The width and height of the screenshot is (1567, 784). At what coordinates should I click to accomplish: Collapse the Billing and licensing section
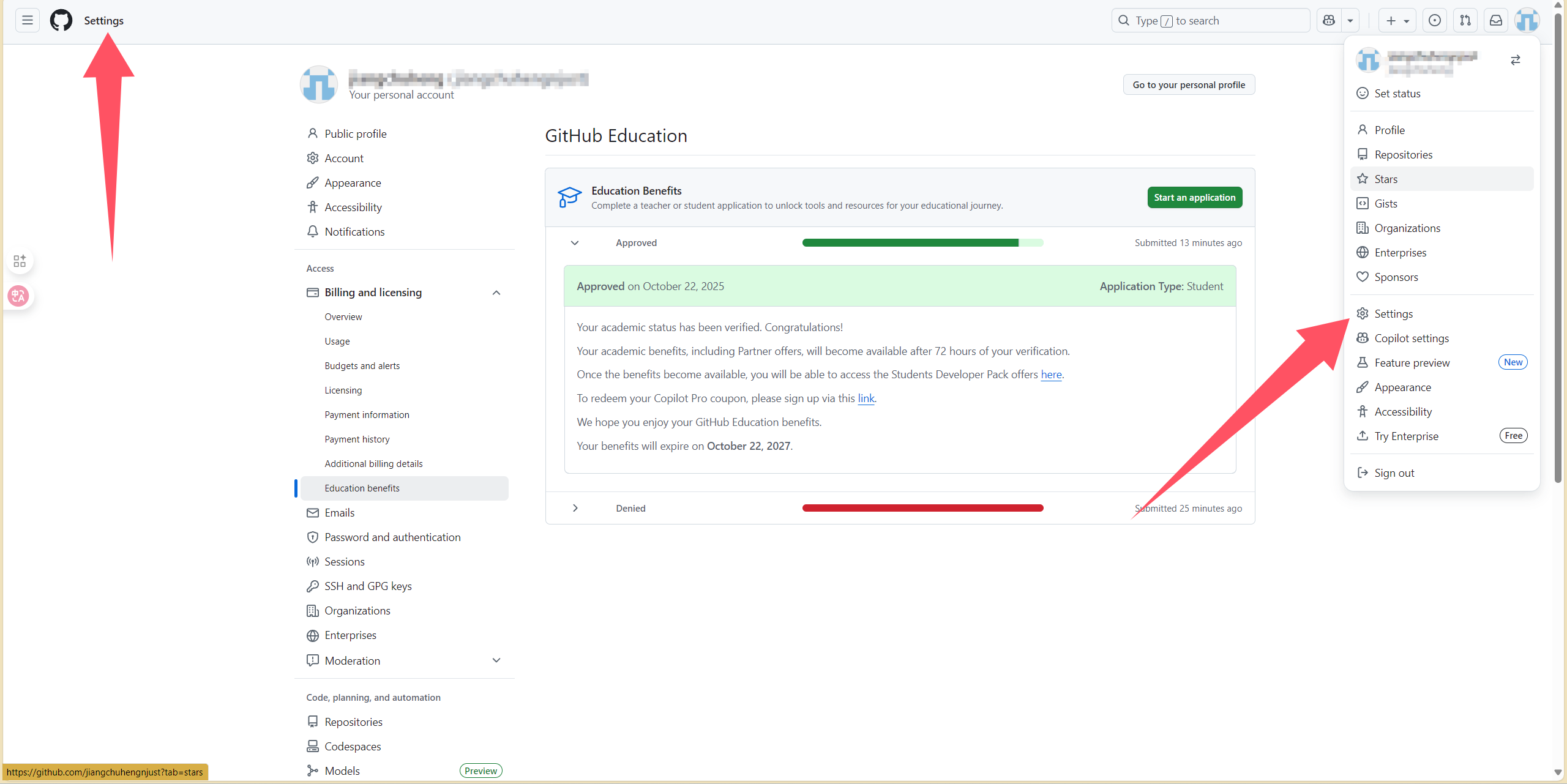(x=496, y=293)
